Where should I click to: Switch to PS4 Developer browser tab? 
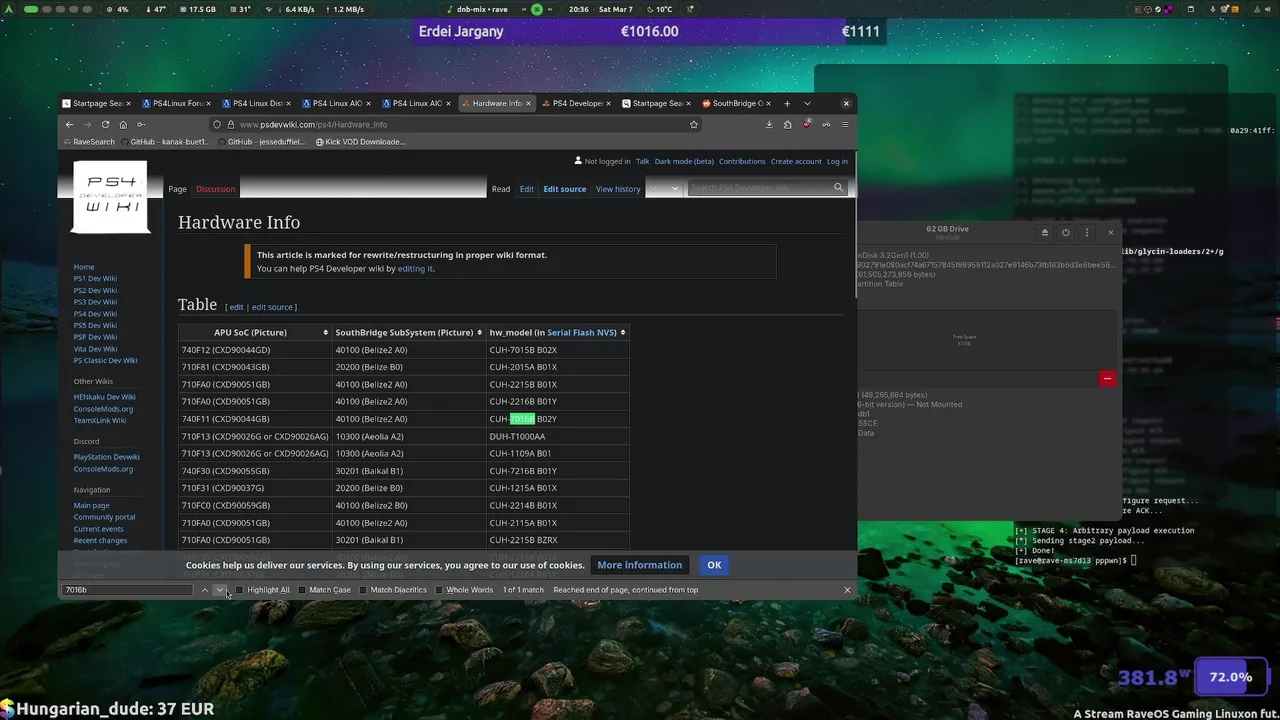pyautogui.click(x=577, y=103)
